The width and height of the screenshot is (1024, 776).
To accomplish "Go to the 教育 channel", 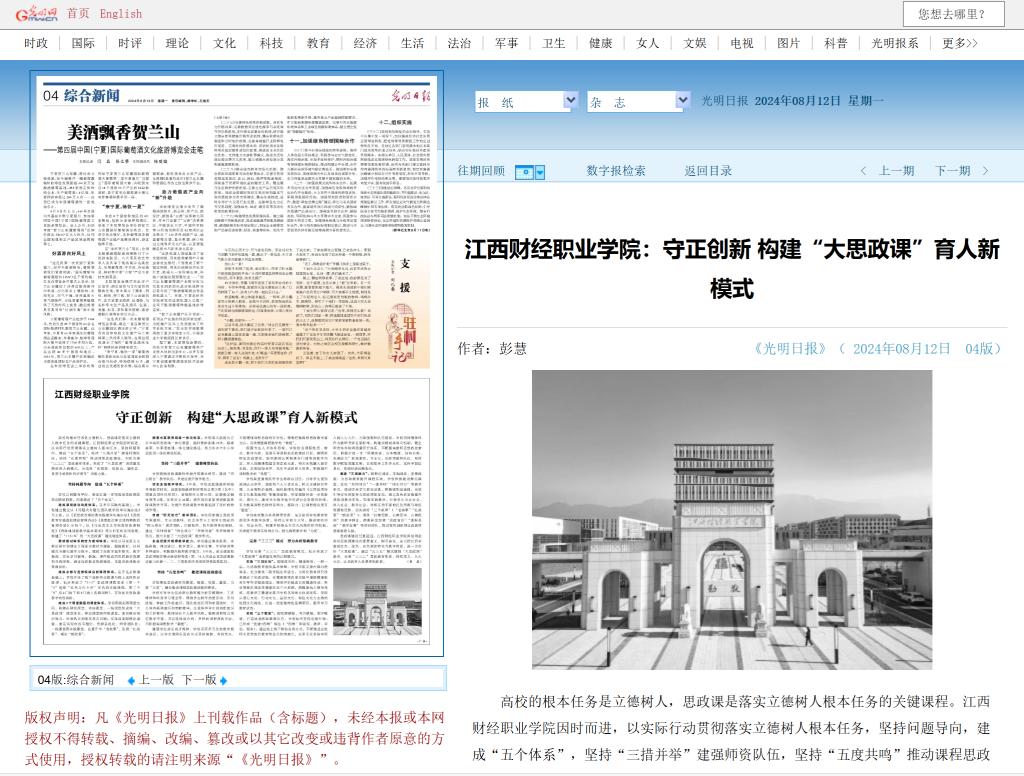I will (x=318, y=43).
